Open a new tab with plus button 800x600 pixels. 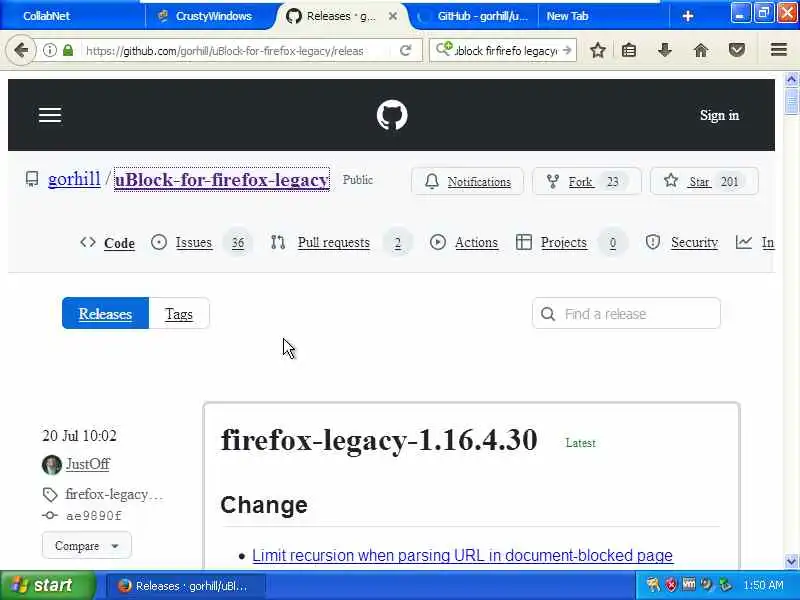tap(688, 16)
